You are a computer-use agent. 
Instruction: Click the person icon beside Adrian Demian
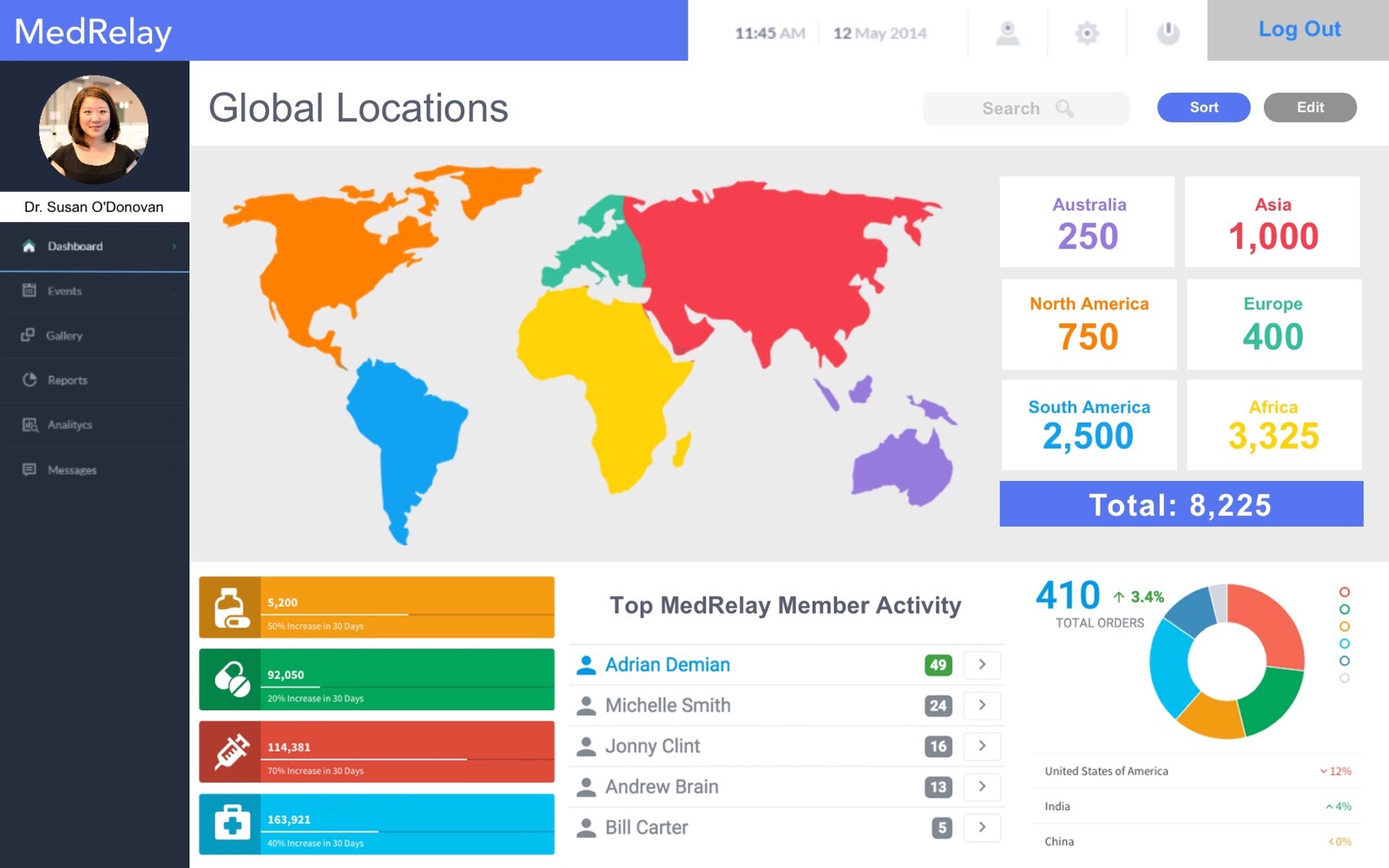click(587, 665)
